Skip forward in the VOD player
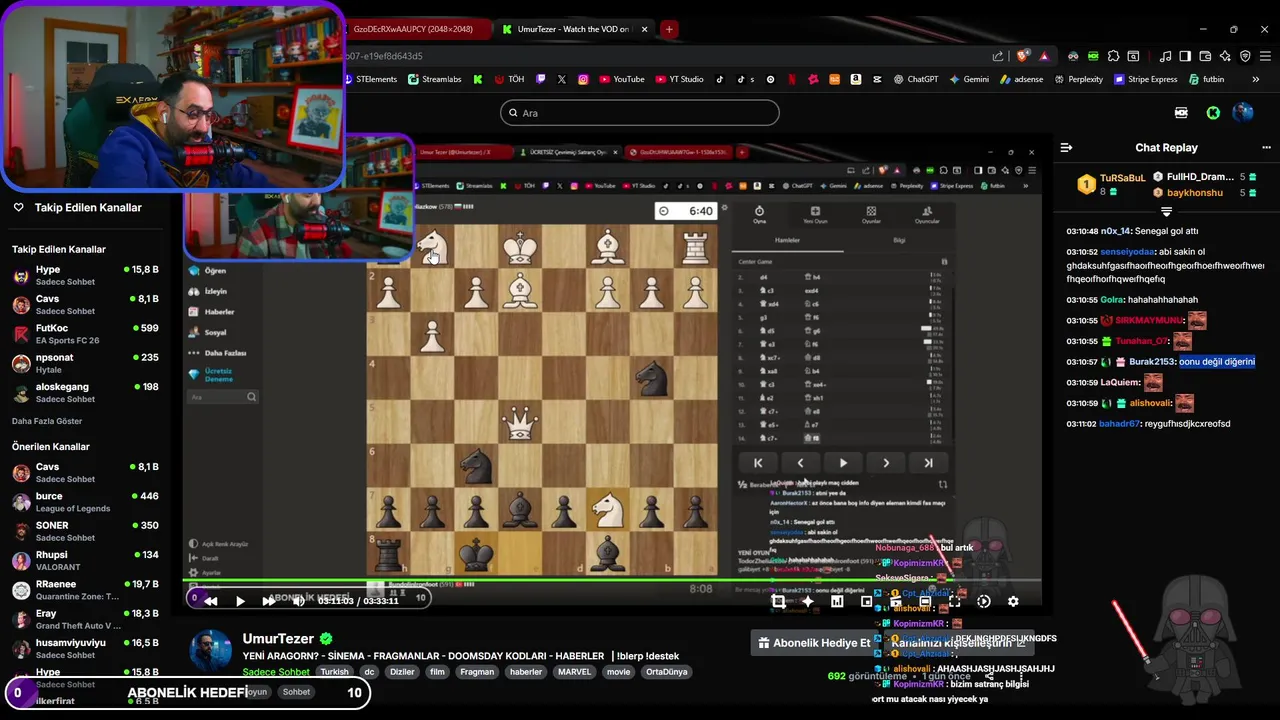This screenshot has height=720, width=1280. [268, 601]
